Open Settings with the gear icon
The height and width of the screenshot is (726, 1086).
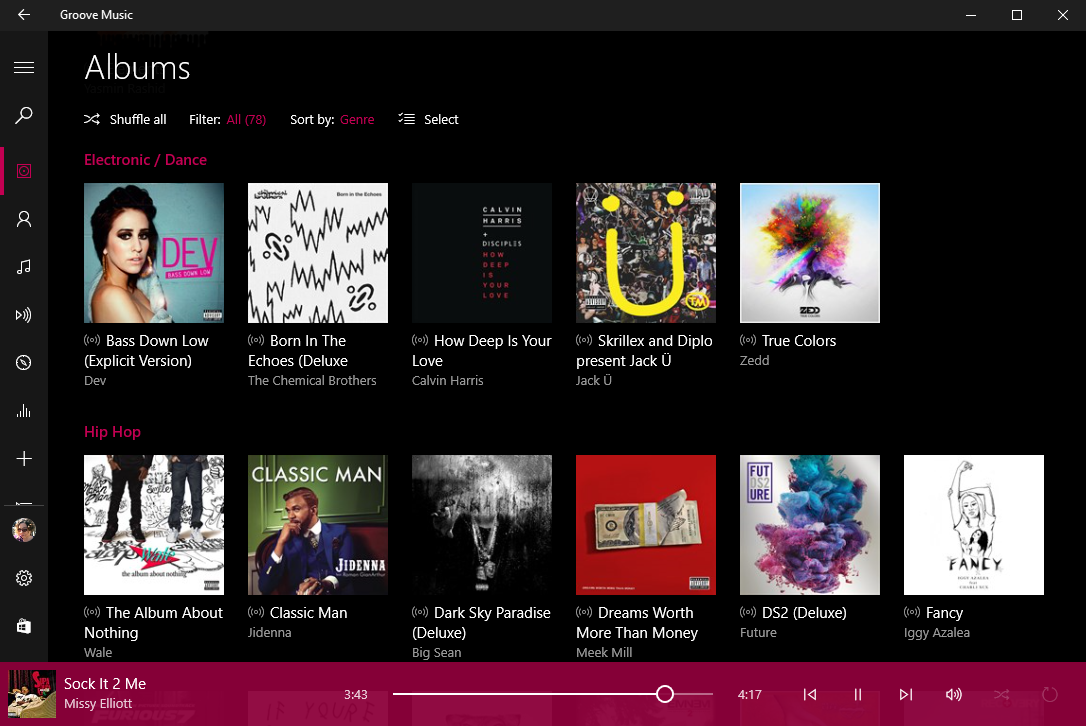point(24,578)
